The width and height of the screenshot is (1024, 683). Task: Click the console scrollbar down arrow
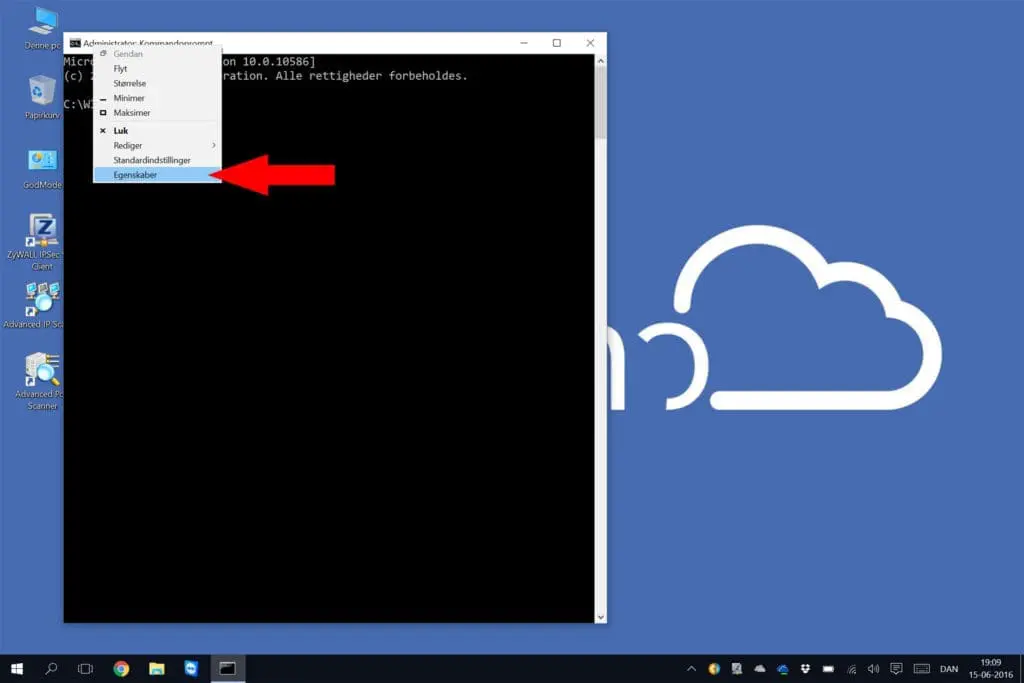click(x=600, y=617)
